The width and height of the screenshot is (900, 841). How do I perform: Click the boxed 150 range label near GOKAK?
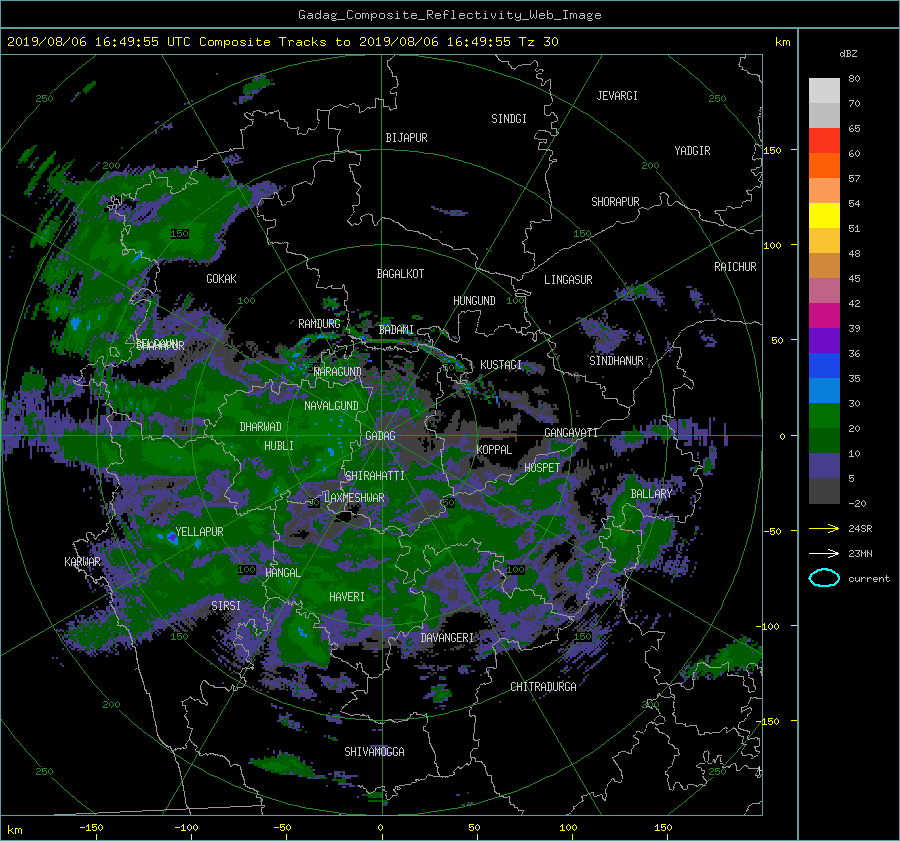click(x=180, y=234)
